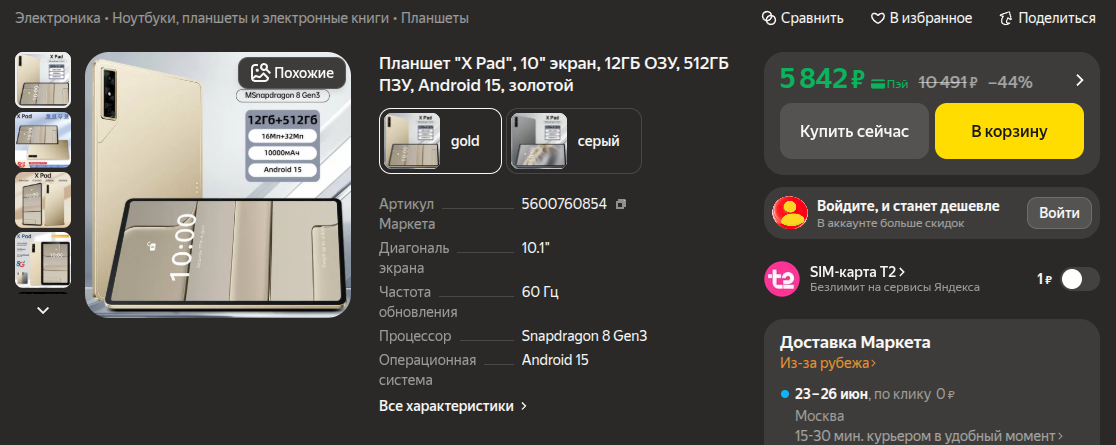1116x445 pixels.
Task: Toggle the SIM-карта T2 switch
Action: coord(1080,279)
